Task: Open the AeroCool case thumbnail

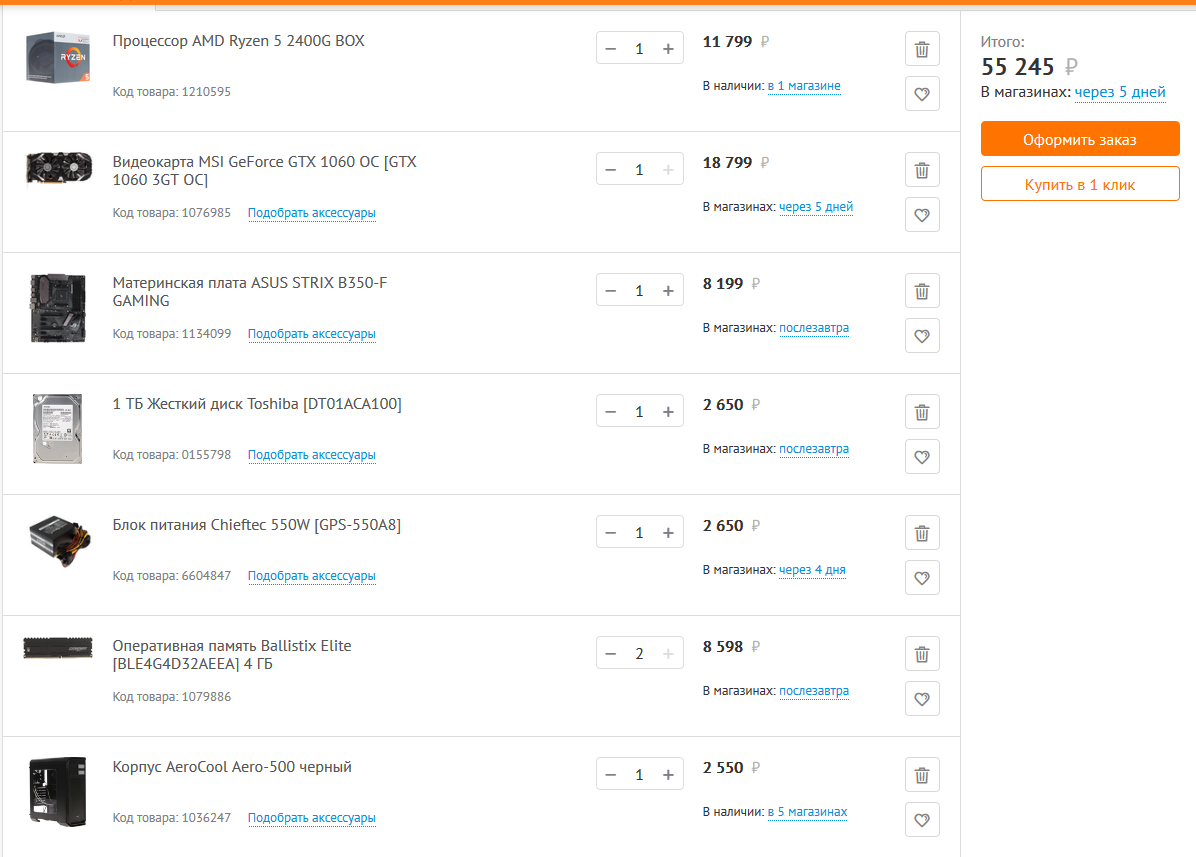Action: pyautogui.click(x=57, y=791)
